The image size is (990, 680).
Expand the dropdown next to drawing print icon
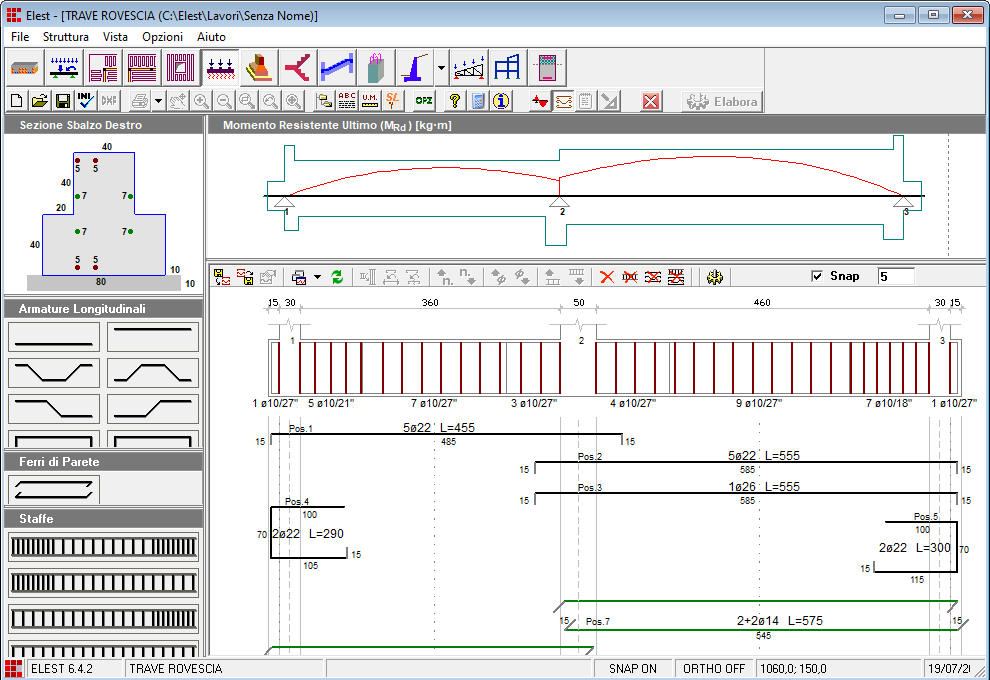[317, 277]
